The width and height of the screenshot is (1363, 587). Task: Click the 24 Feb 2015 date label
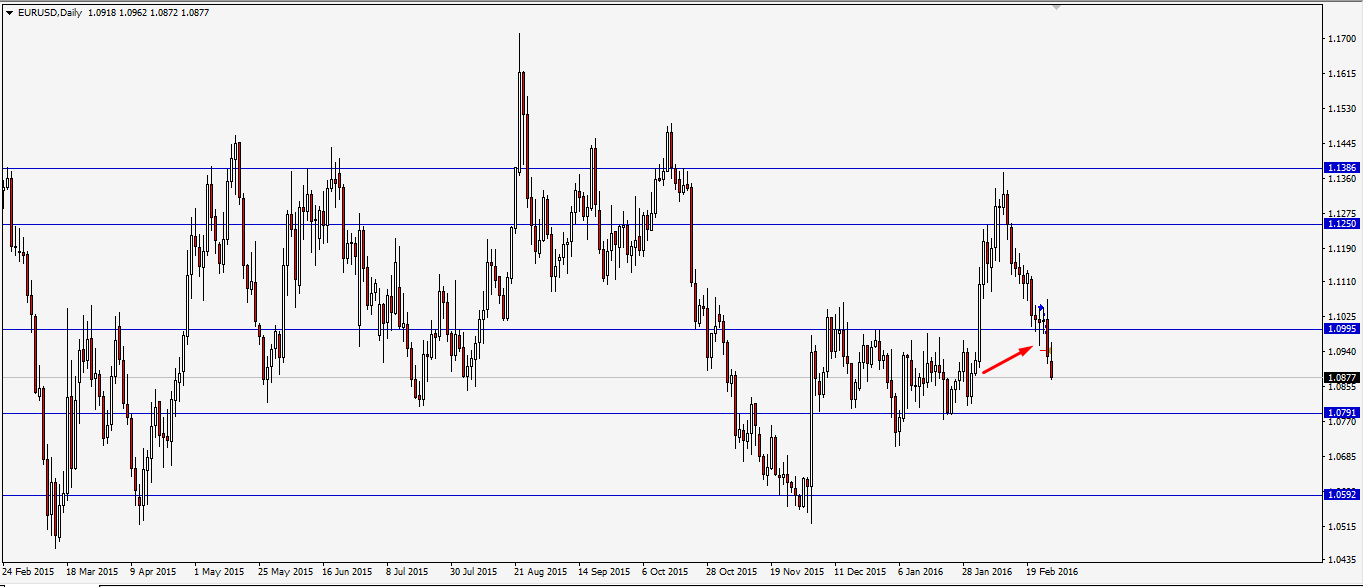(x=28, y=572)
